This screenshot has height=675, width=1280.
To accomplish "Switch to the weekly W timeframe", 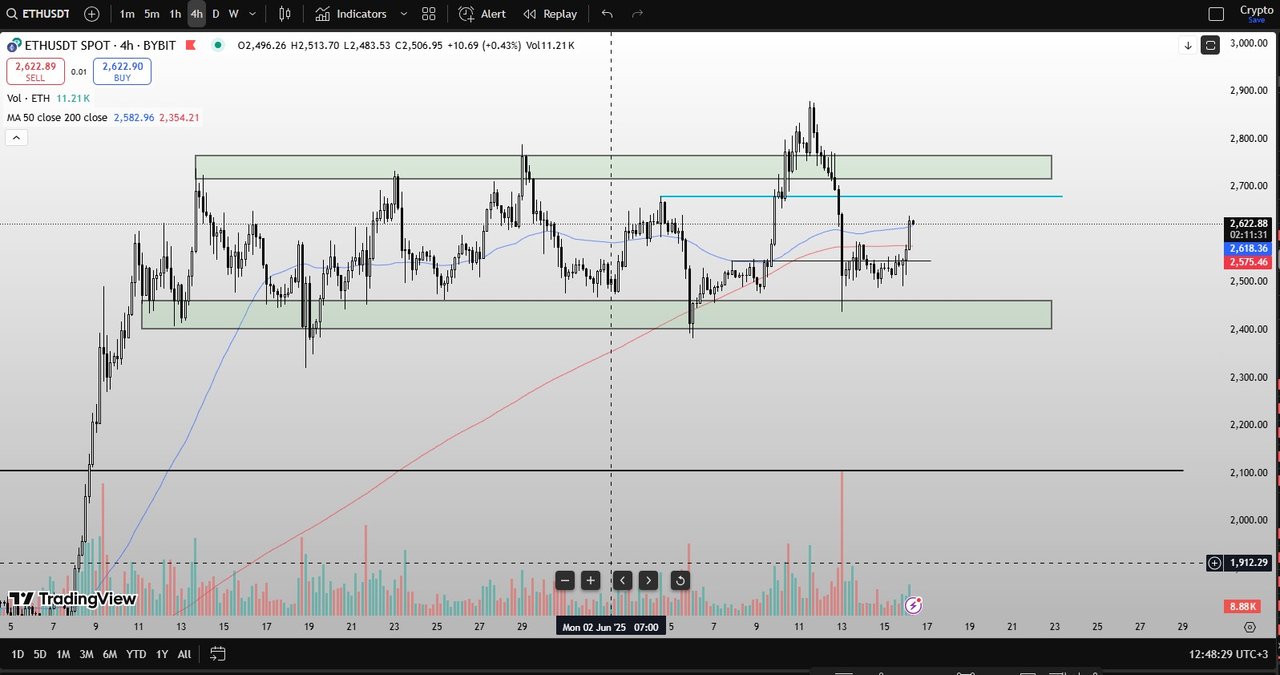I will pos(233,14).
